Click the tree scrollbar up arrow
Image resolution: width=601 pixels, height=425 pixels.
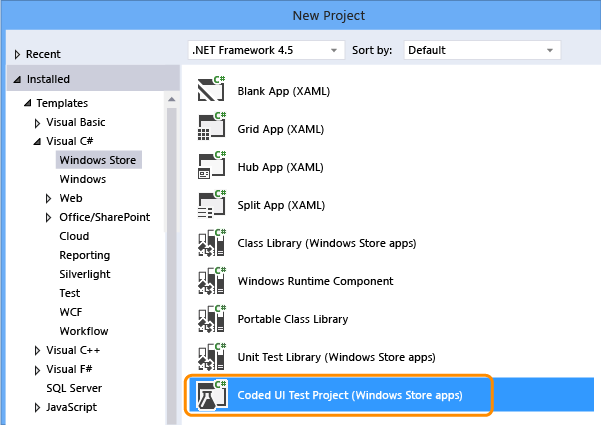point(172,100)
